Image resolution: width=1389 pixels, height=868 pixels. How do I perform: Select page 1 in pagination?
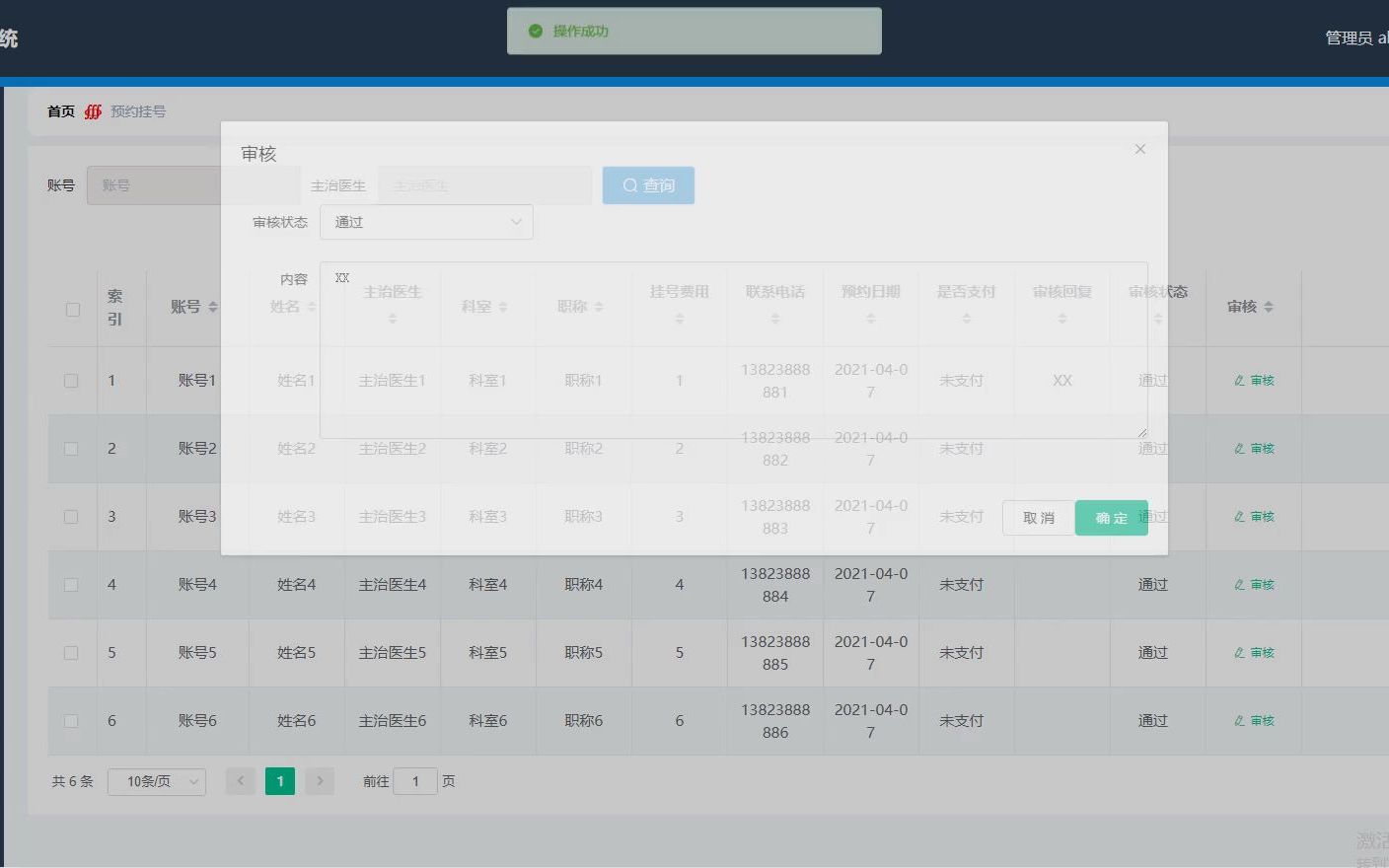tap(280, 781)
